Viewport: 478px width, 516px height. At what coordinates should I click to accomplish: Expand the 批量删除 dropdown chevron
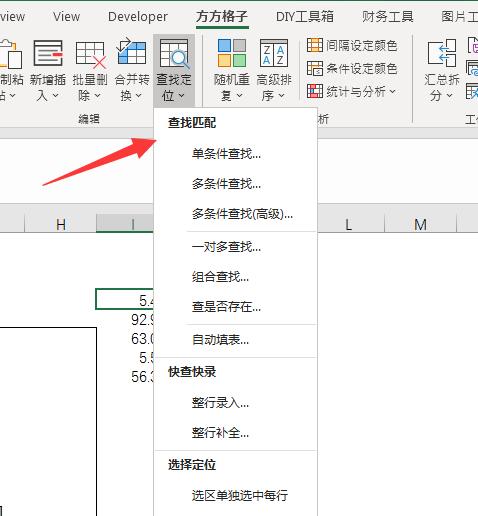pyautogui.click(x=97, y=96)
